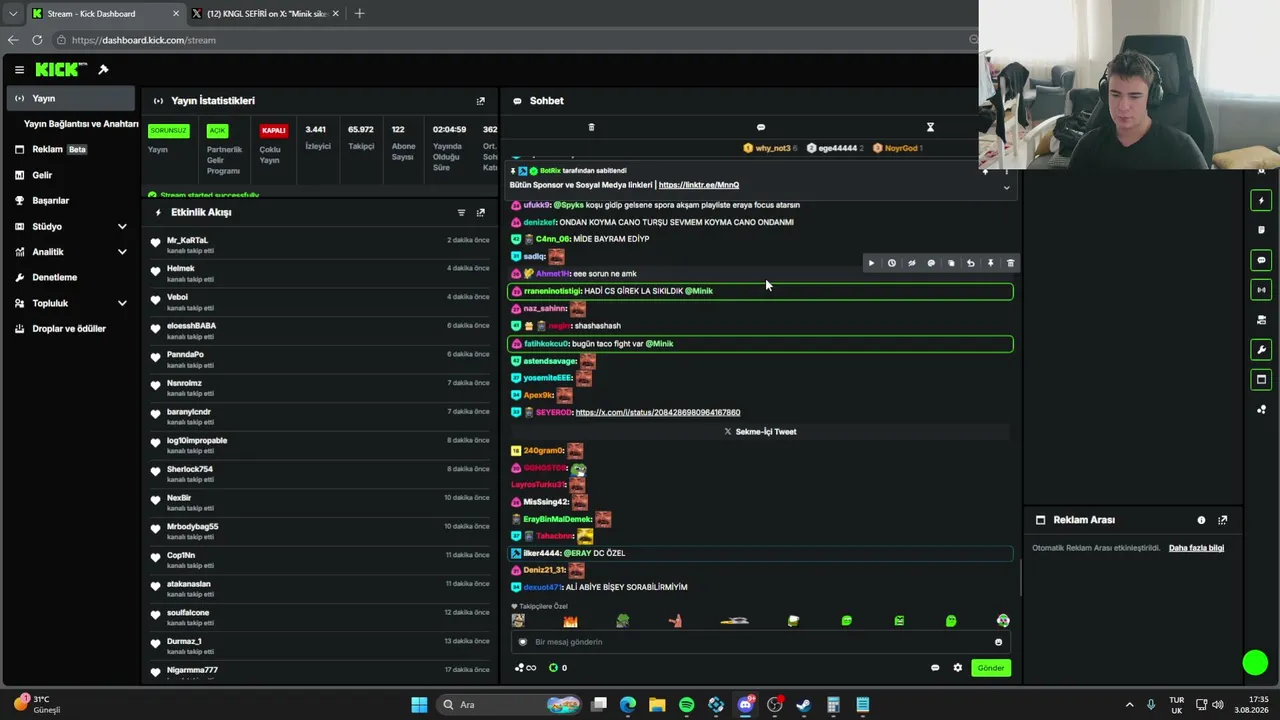
Task: Open the emoji picker in the message box
Action: [998, 642]
